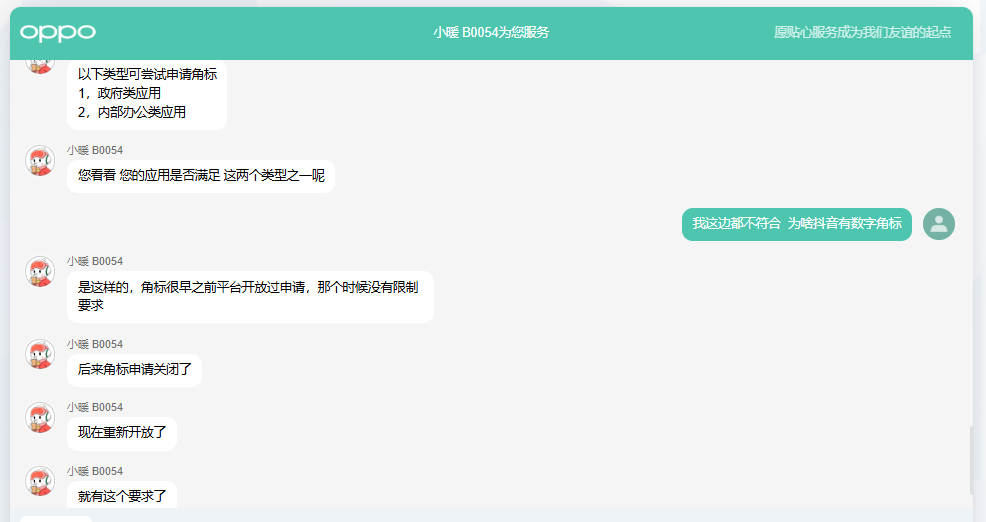Click the '后来角标申请关闭了' message bubble

tap(134, 370)
